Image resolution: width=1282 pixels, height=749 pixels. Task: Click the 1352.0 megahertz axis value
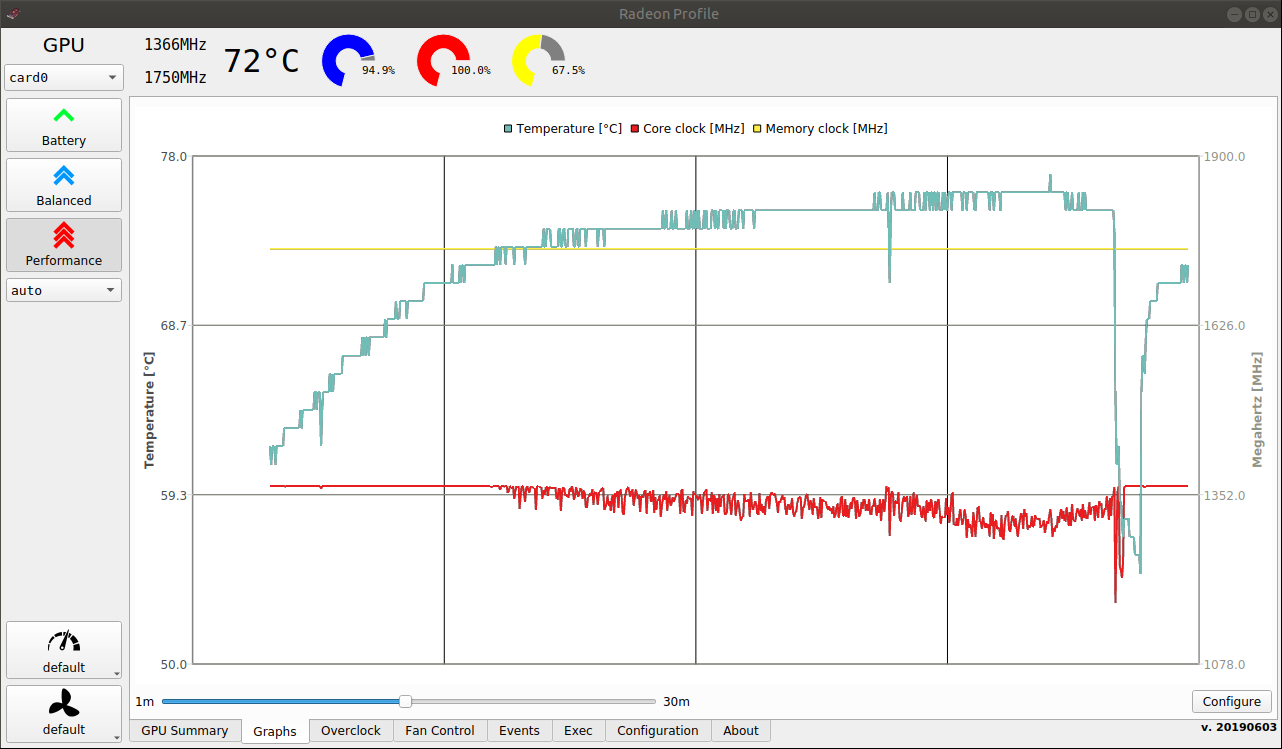coord(1223,495)
